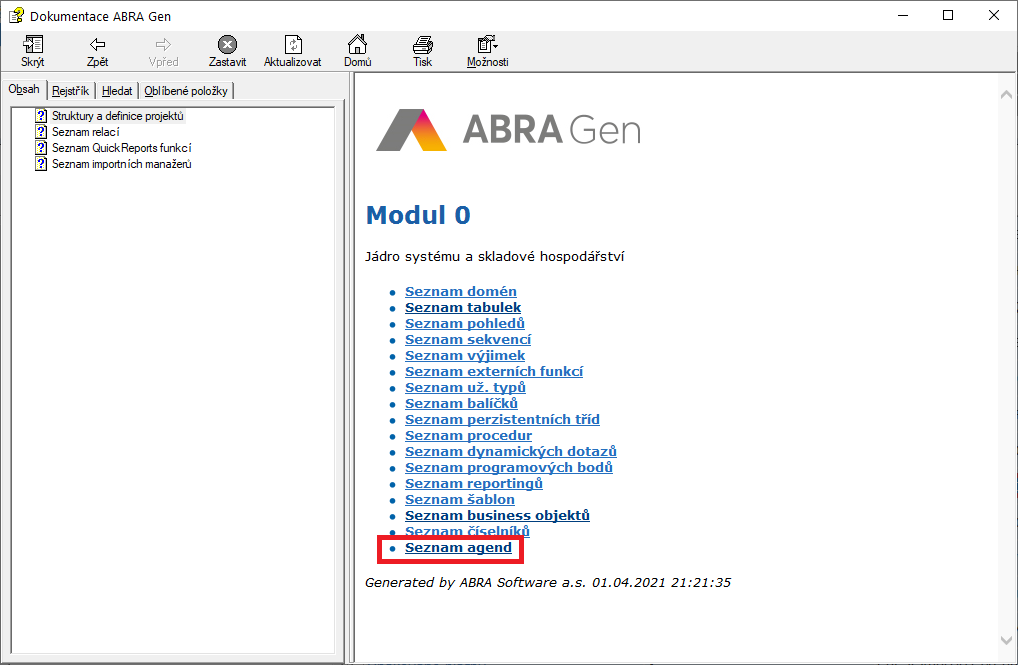Image resolution: width=1018 pixels, height=665 pixels.
Task: Switch to the Rejstřík tab
Action: click(69, 89)
